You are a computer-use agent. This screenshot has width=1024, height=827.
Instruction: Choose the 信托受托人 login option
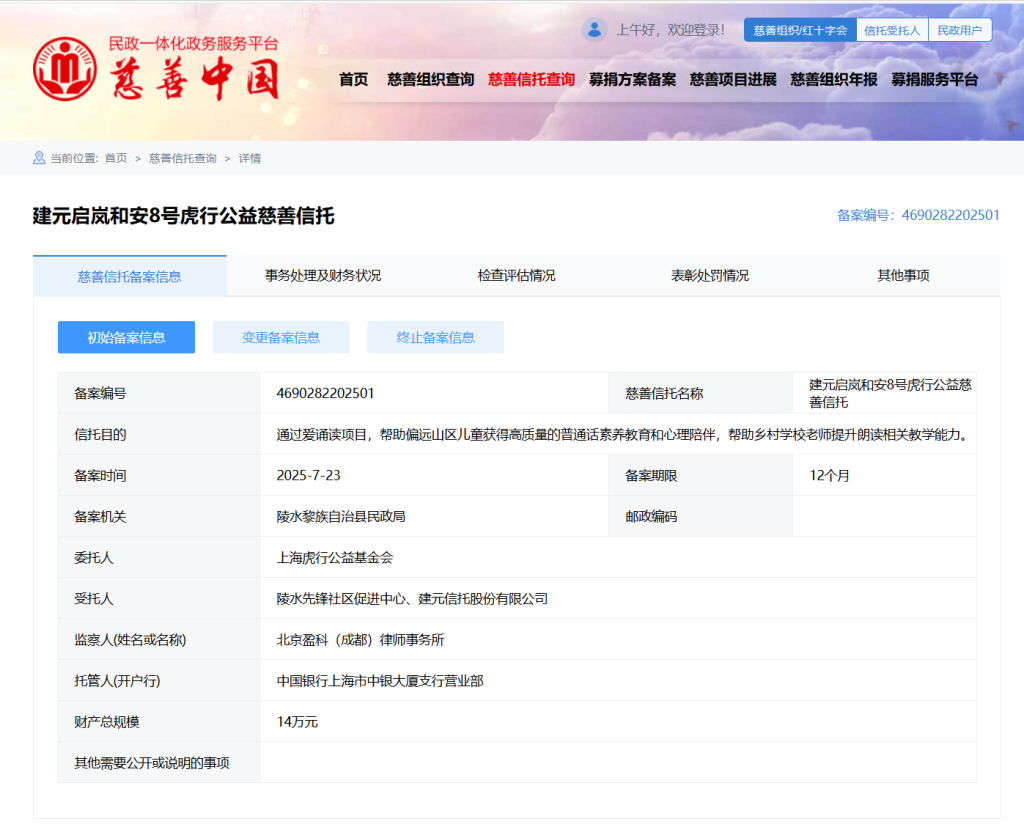892,30
